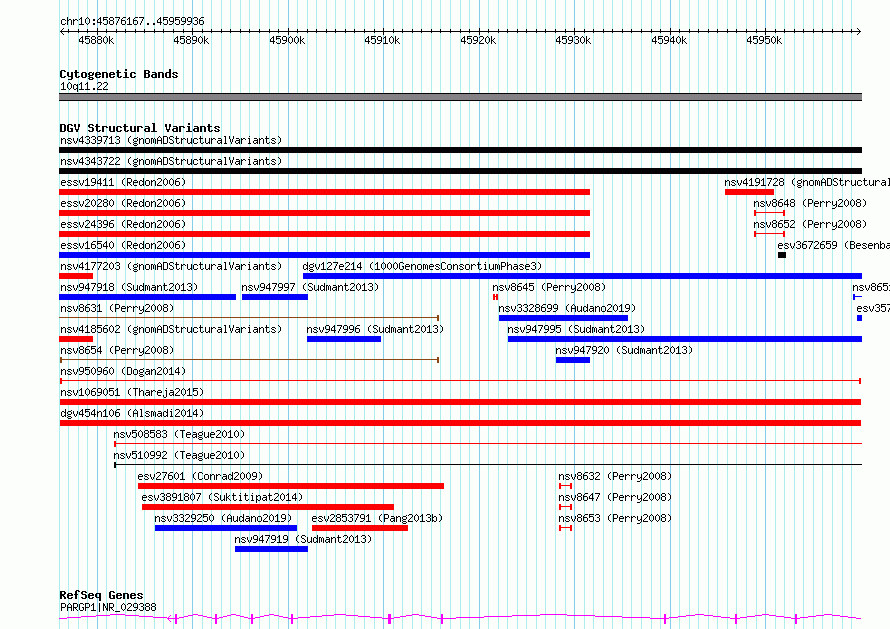Screen dimensions: 890x629
Task: Click the ruler's left end arrow
Action: tap(63, 31)
